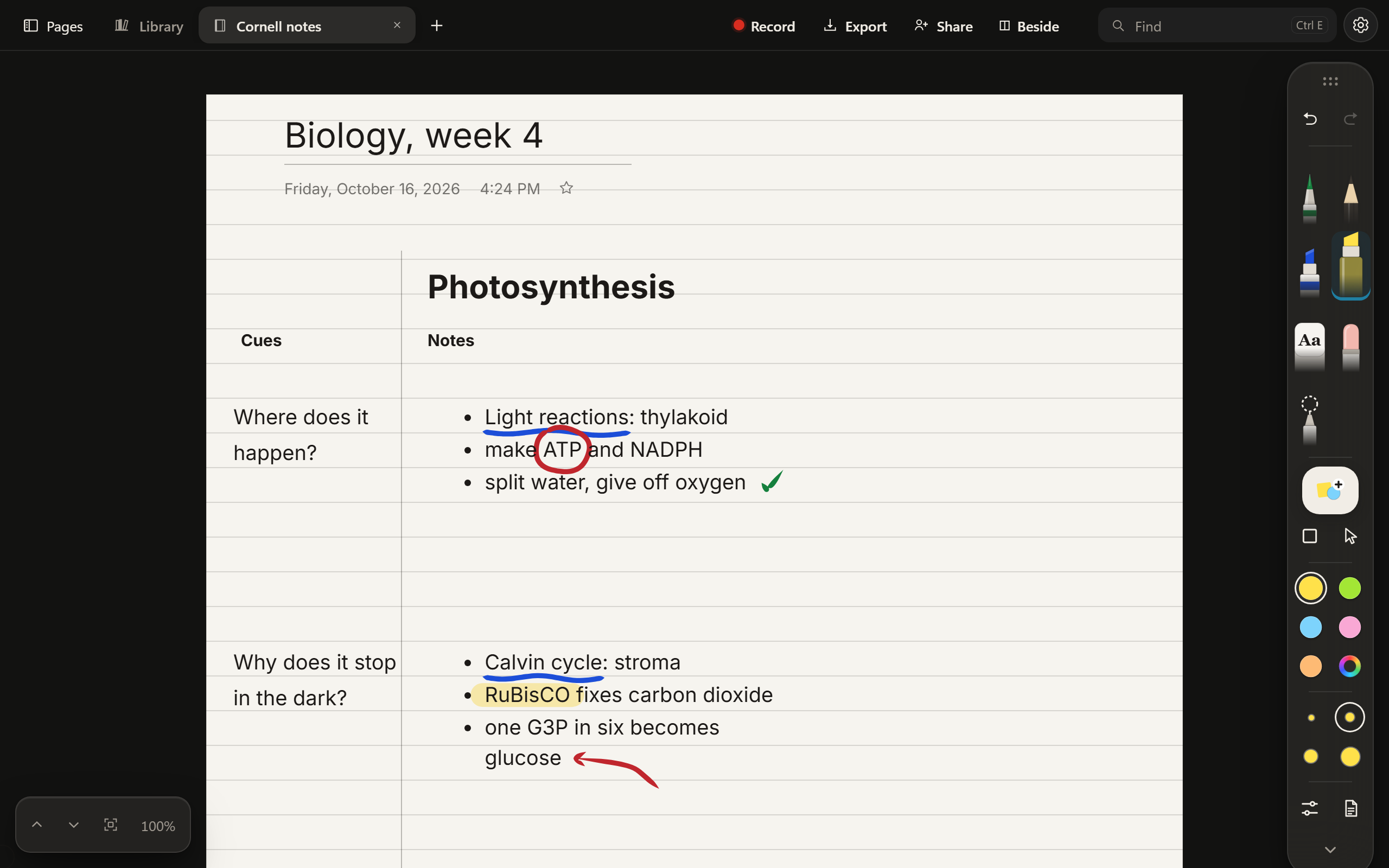Star the note as favorite
This screenshot has width=1389, height=868.
[566, 188]
